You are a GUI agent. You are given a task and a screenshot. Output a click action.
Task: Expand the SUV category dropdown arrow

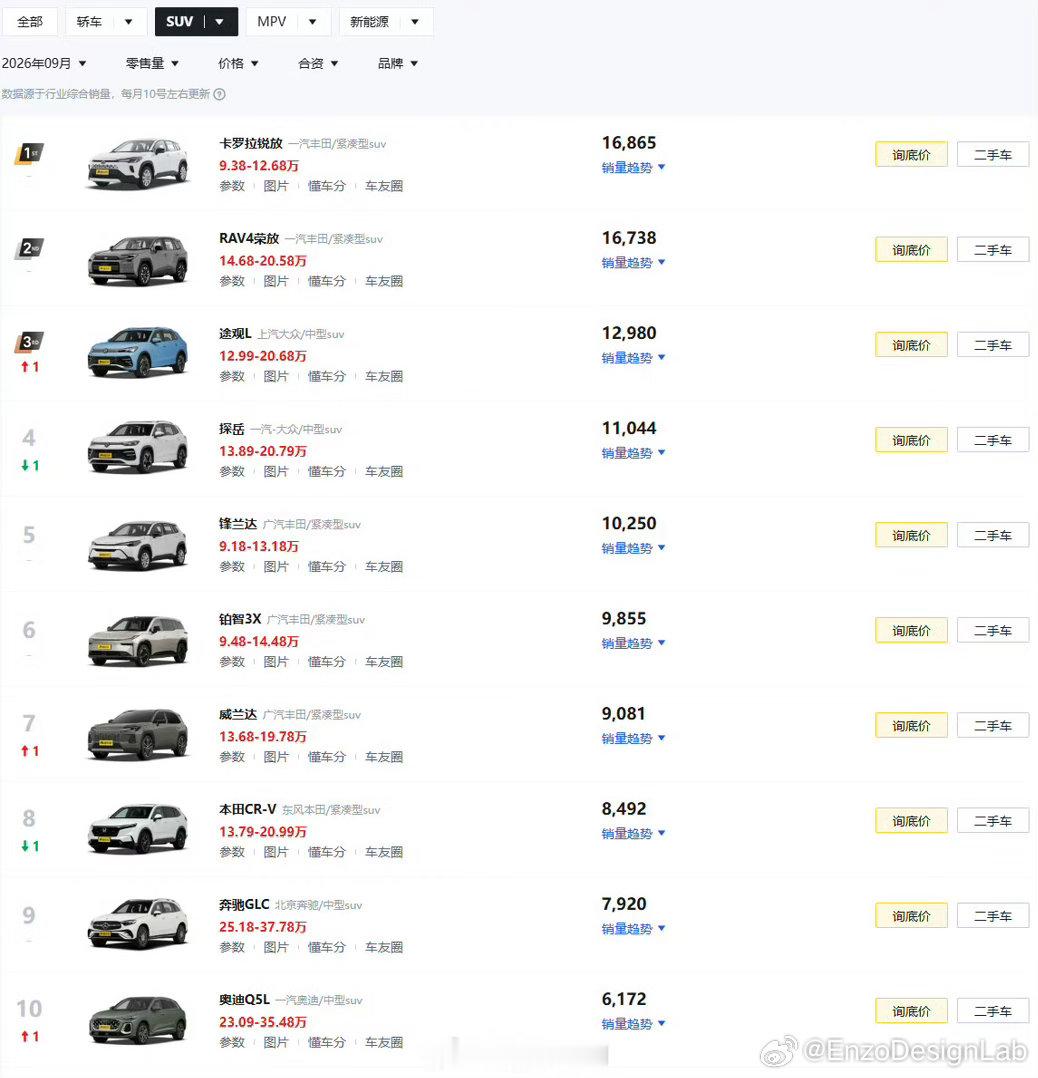[220, 22]
